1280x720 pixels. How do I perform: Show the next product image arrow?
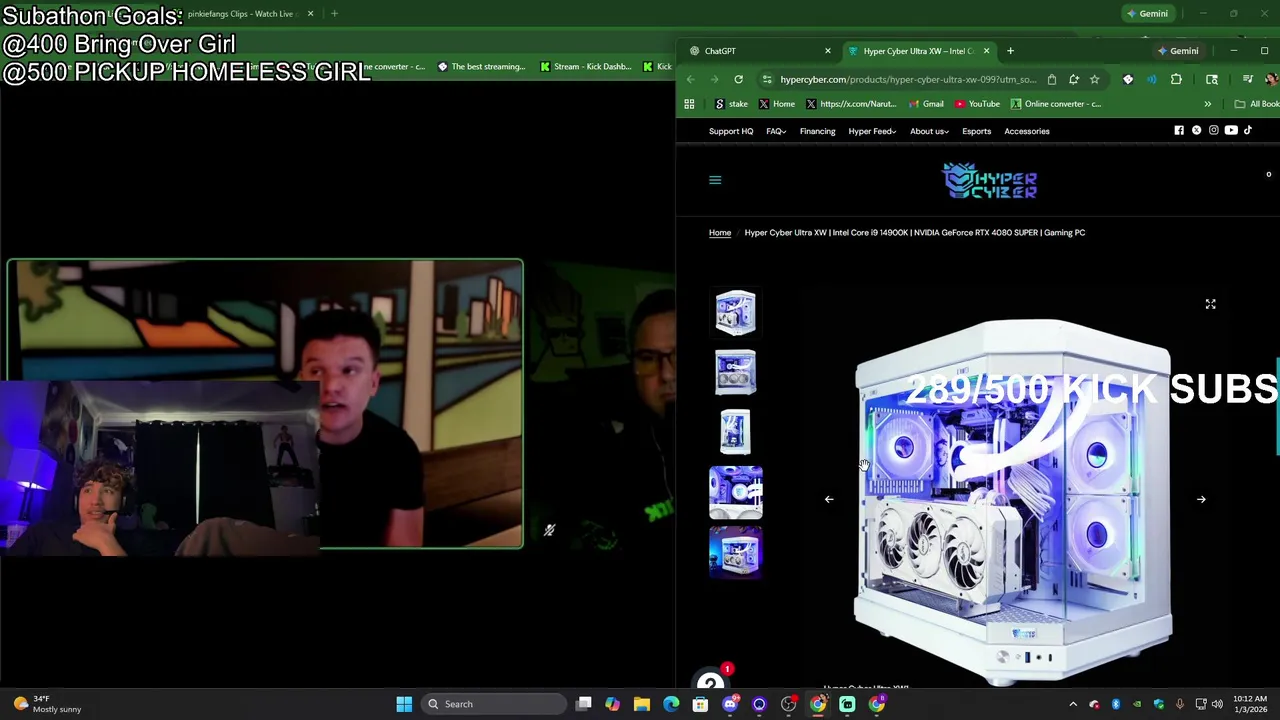coord(1201,499)
